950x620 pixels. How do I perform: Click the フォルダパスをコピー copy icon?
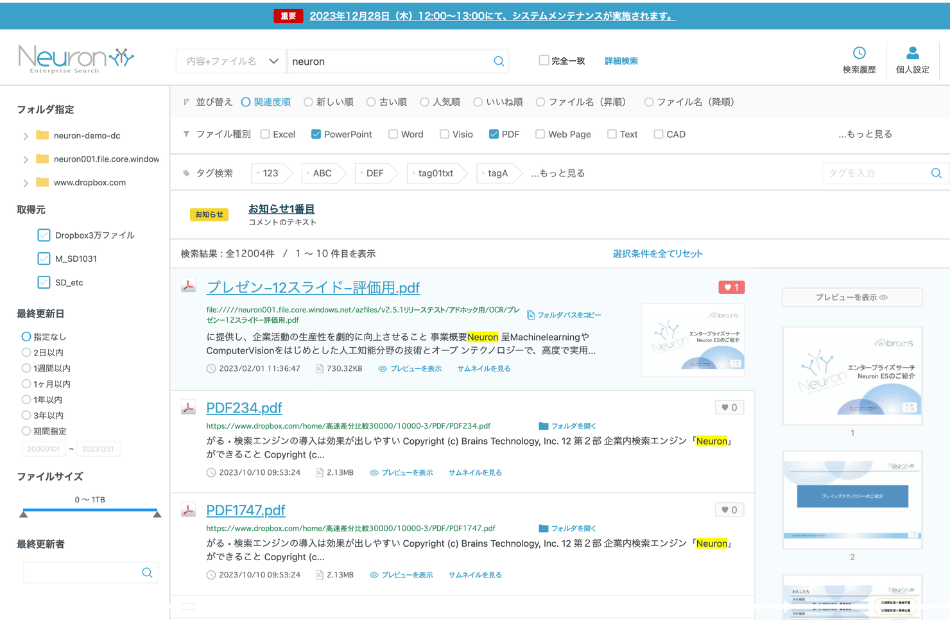[532, 314]
